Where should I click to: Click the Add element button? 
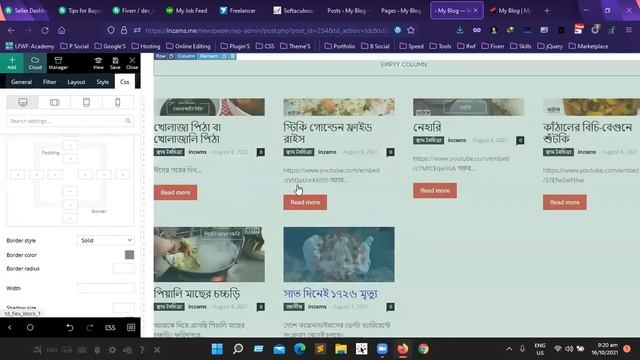(x=12, y=63)
